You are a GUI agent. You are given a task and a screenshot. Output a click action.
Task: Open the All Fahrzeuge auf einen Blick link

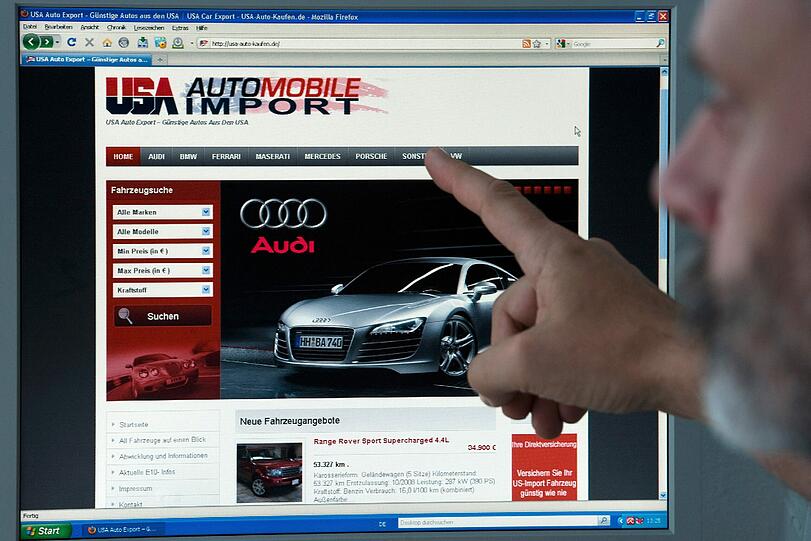click(x=162, y=440)
